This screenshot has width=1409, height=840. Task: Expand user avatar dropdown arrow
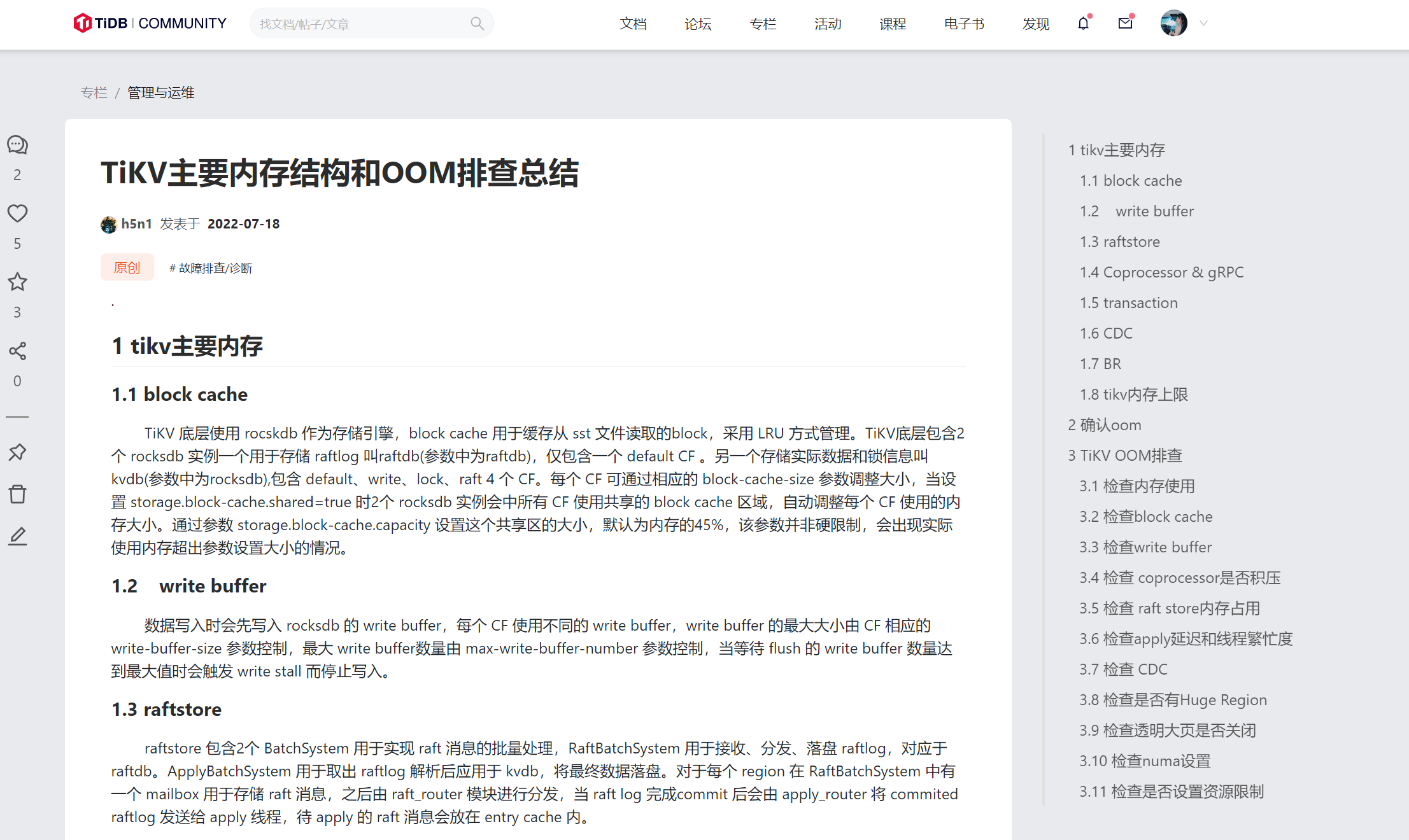1203,24
